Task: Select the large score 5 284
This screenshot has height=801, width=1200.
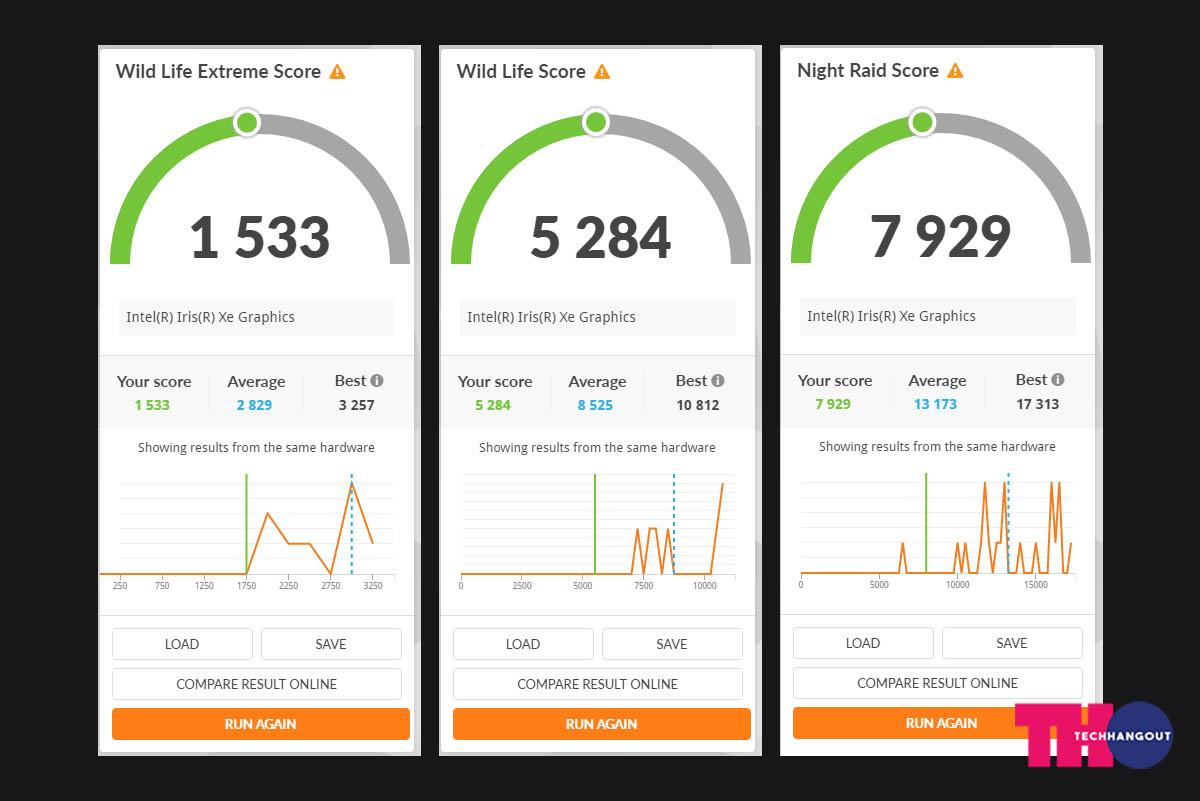Action: [601, 238]
